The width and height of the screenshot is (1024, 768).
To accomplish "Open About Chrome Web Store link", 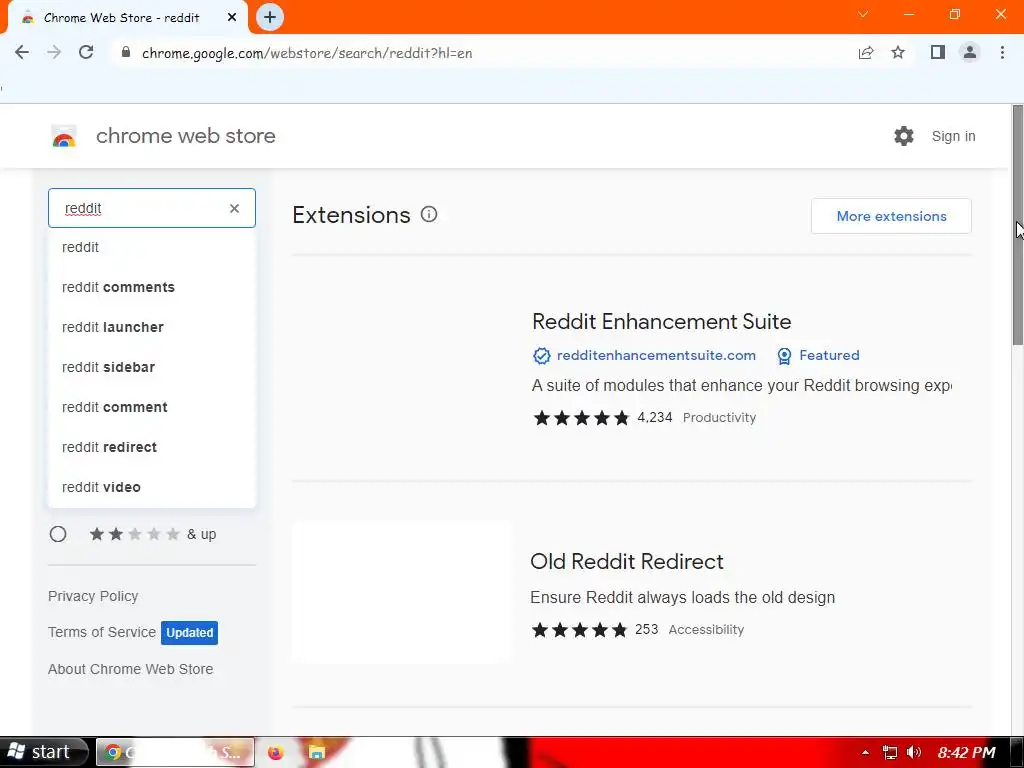I will tap(131, 669).
